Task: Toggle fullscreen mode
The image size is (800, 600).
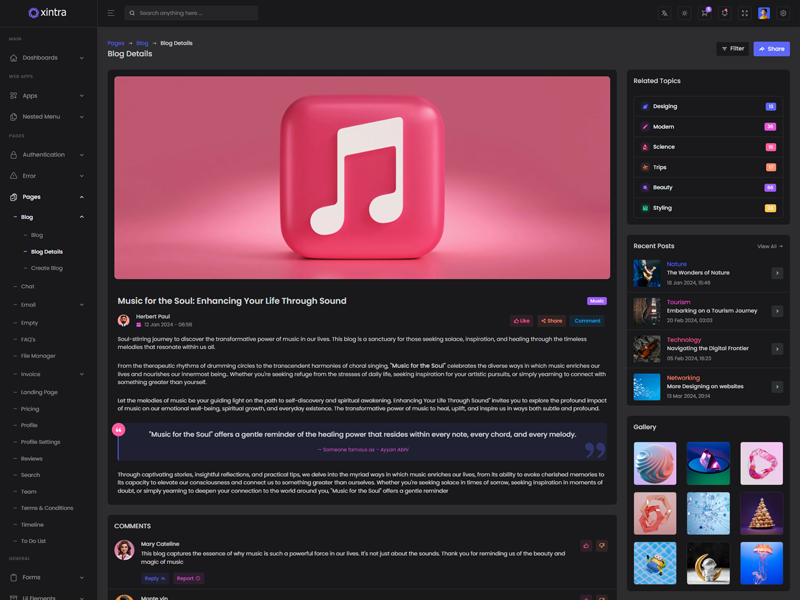Action: [744, 13]
